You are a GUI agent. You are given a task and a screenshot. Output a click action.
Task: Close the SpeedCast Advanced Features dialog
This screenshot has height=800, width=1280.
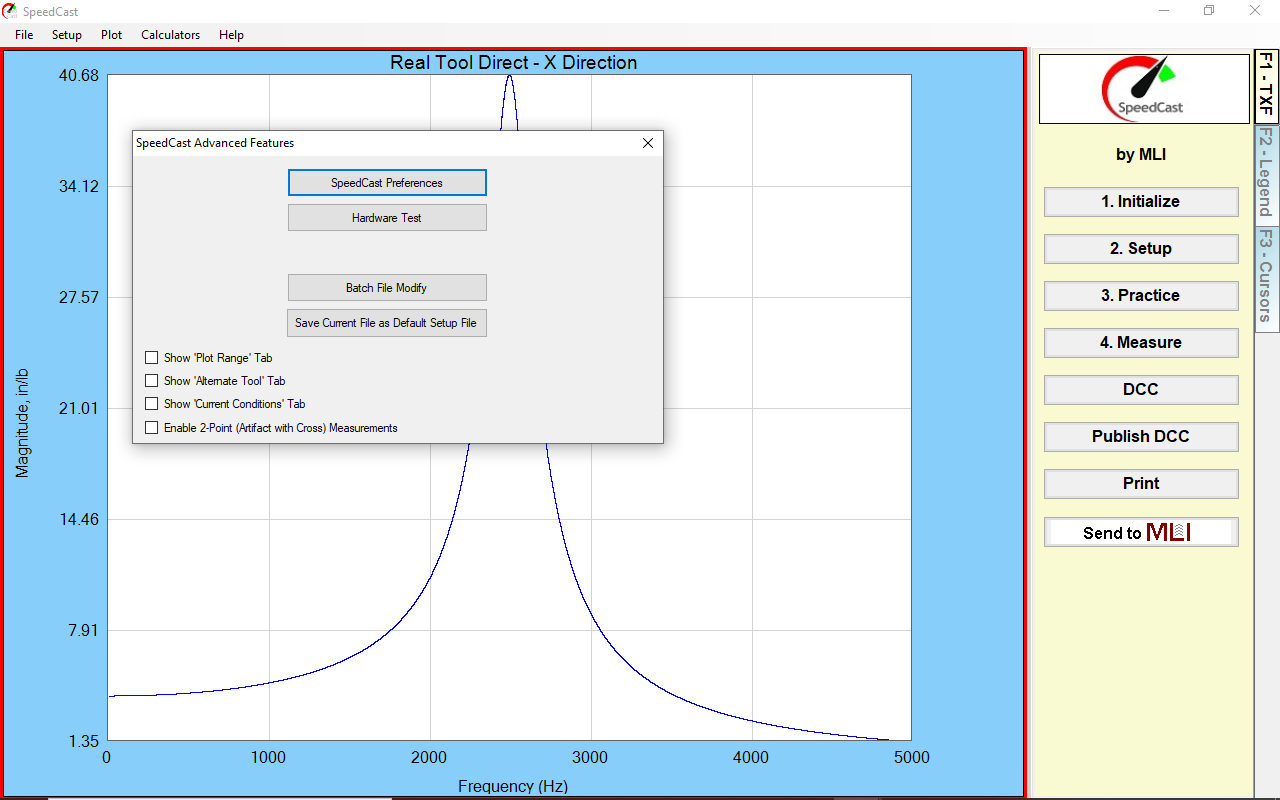648,143
